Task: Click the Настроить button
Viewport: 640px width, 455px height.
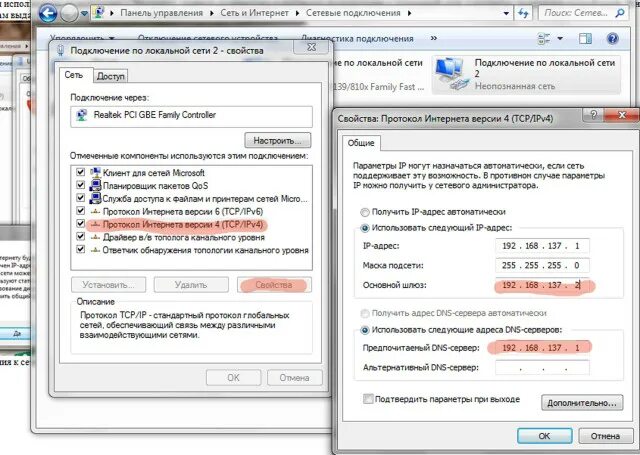Action: [278, 140]
